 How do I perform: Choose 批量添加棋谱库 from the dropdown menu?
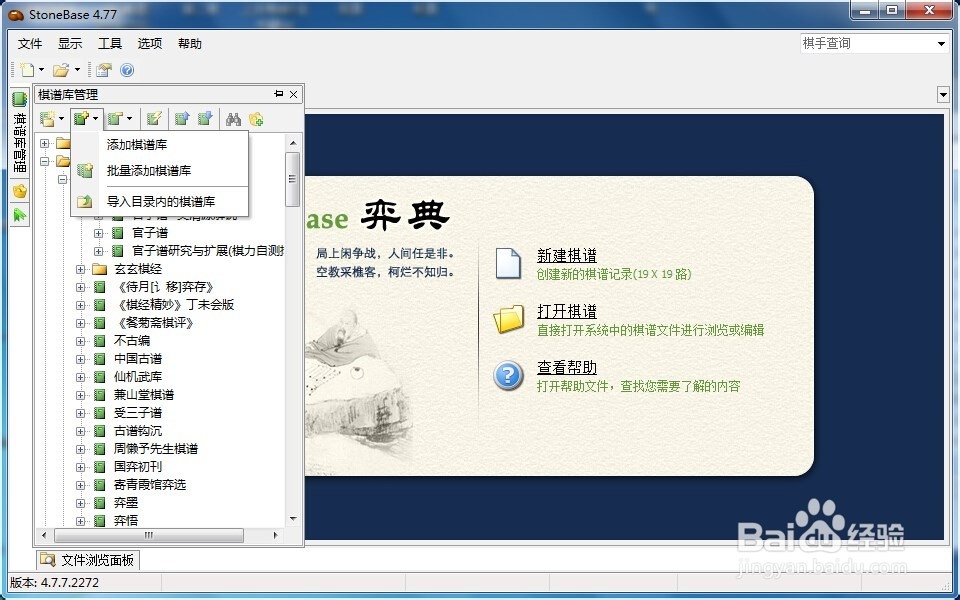[160, 171]
